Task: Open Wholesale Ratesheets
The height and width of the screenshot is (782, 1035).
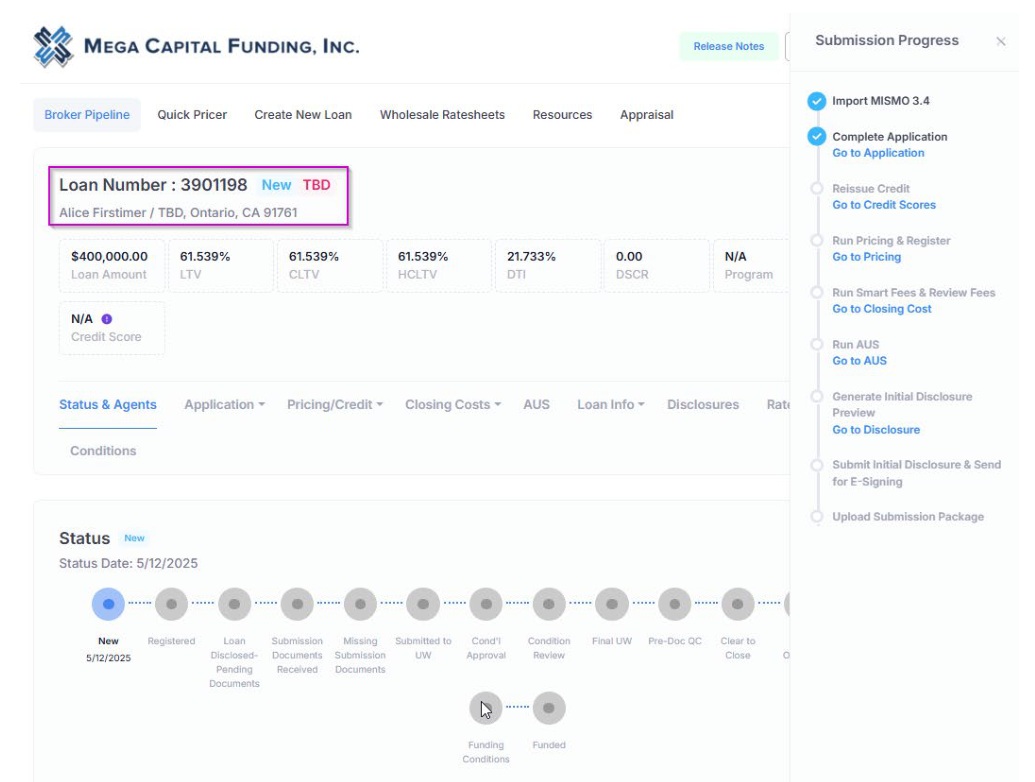Action: 442,115
